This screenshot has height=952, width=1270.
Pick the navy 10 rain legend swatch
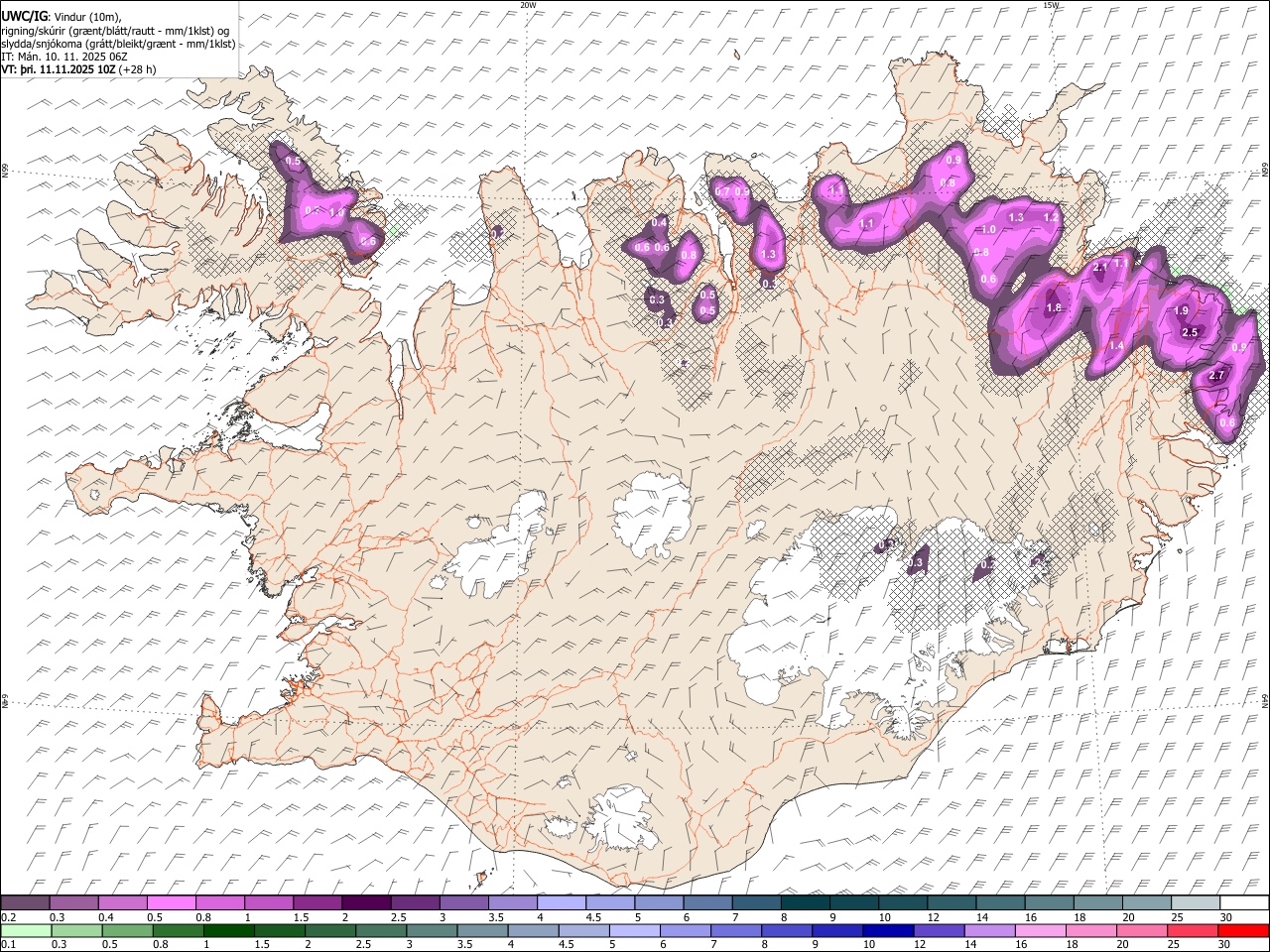[x=887, y=930]
